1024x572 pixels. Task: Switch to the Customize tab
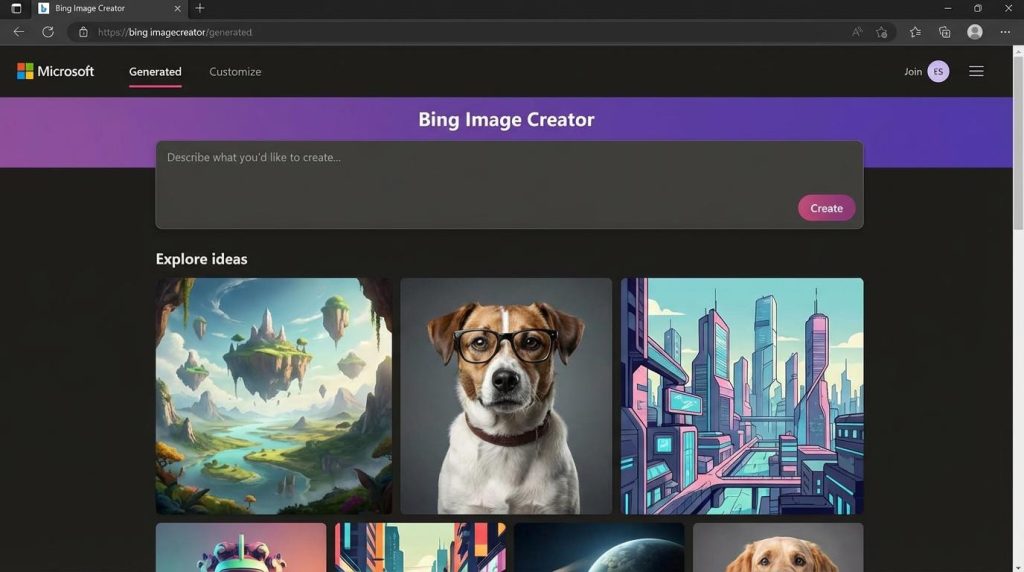pyautogui.click(x=235, y=72)
